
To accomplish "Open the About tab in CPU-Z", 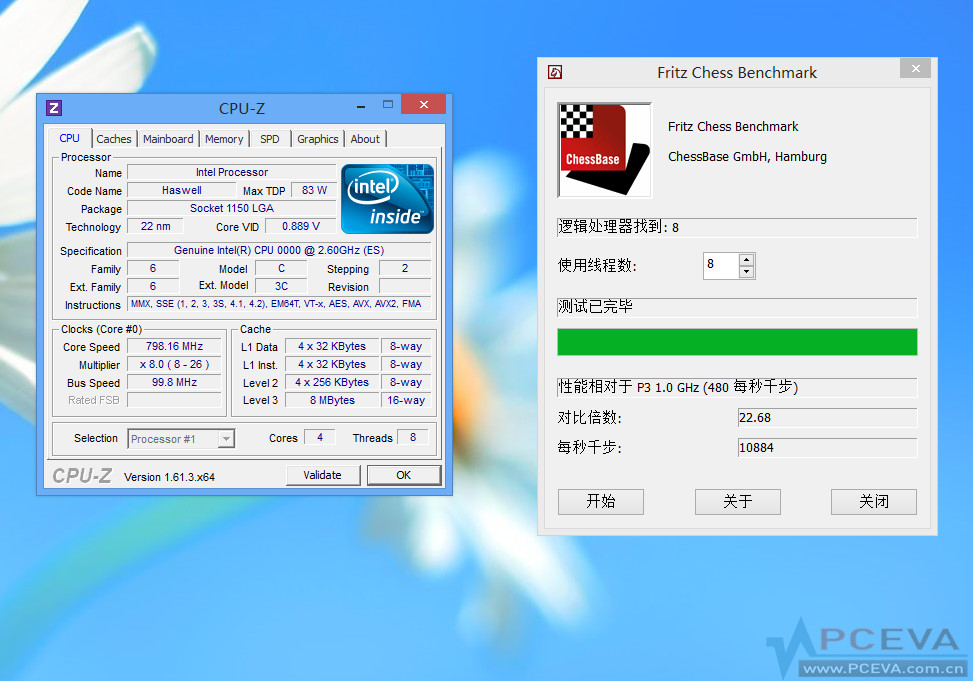I will 365,139.
